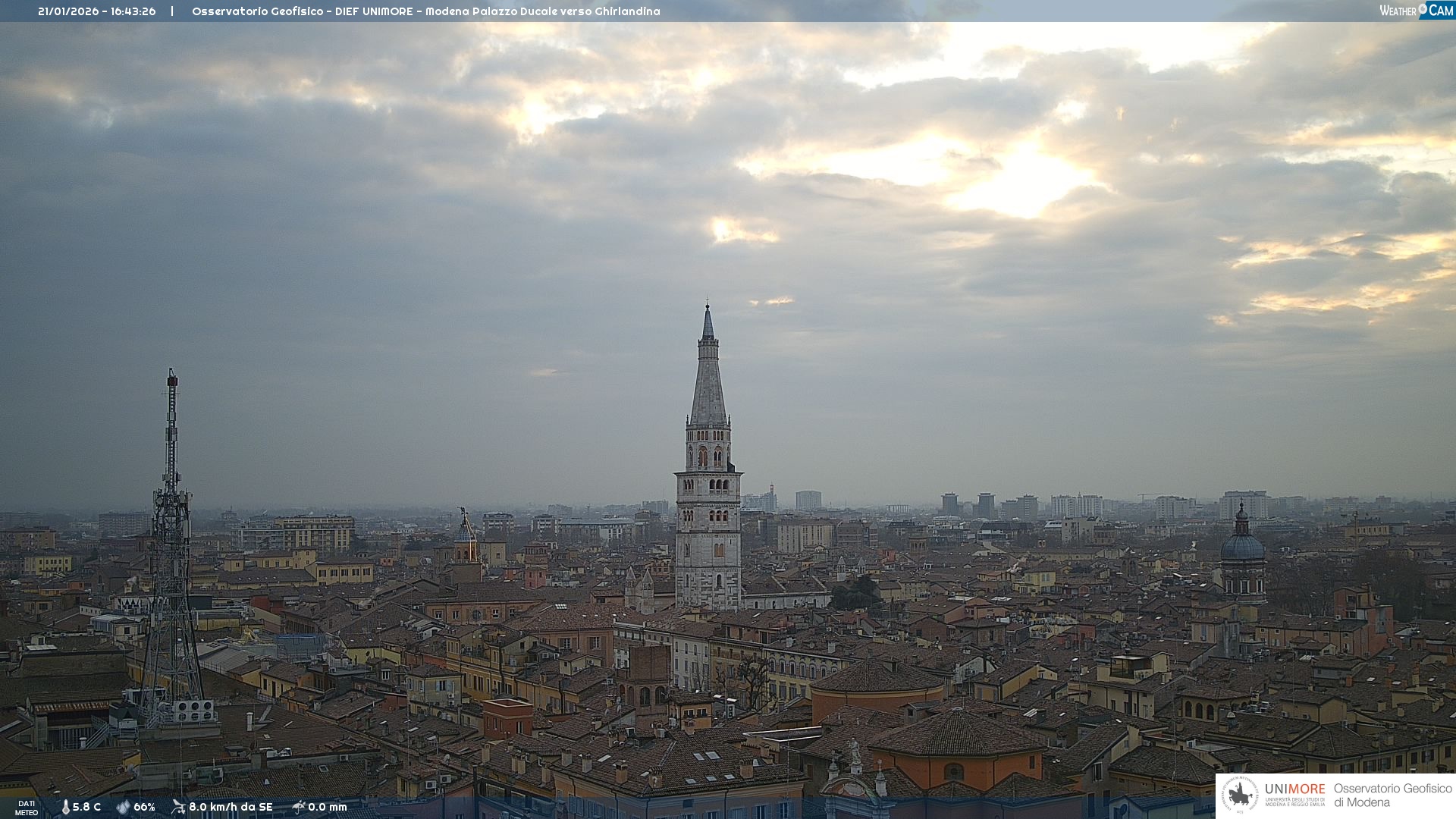1456x819 pixels.
Task: Click the Osservatorio Geofisico di Modena text
Action: pyautogui.click(x=1392, y=795)
